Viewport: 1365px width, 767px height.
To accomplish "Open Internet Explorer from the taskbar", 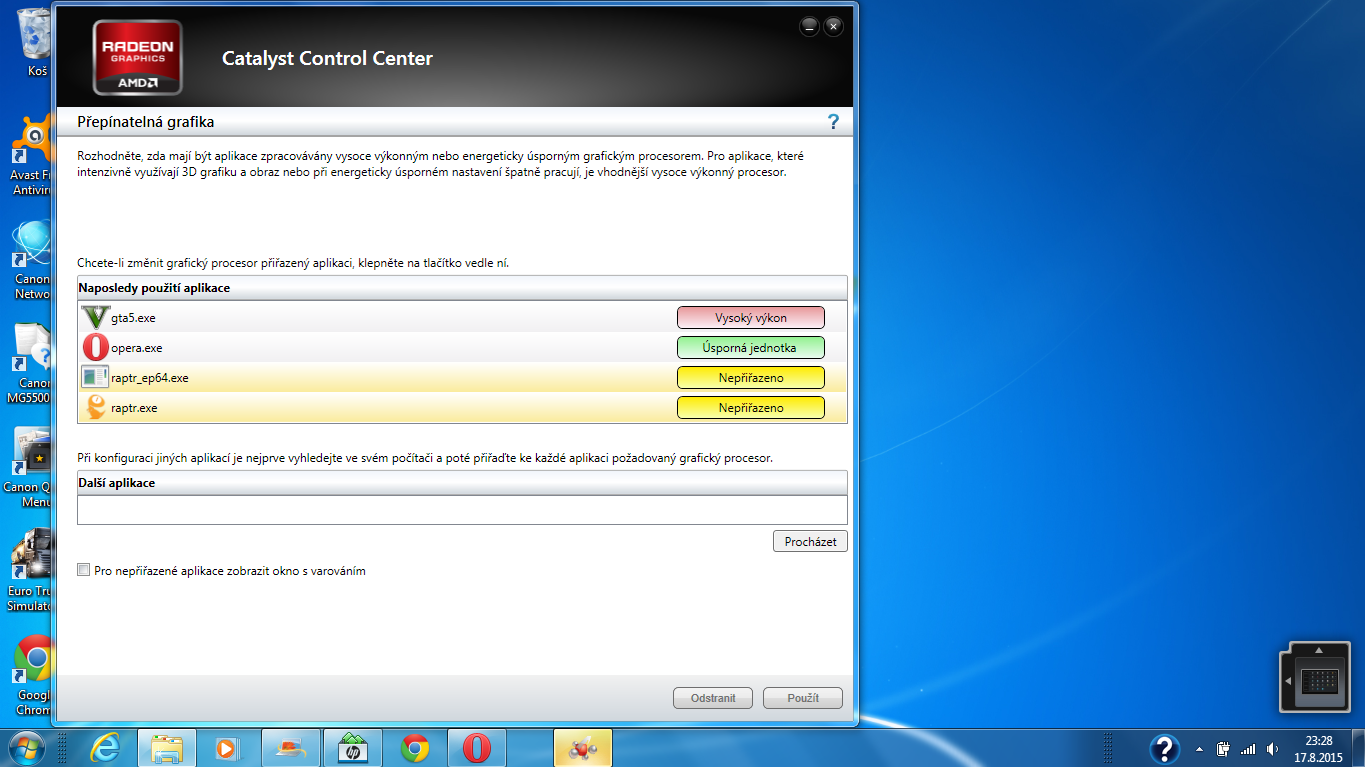I will 105,748.
